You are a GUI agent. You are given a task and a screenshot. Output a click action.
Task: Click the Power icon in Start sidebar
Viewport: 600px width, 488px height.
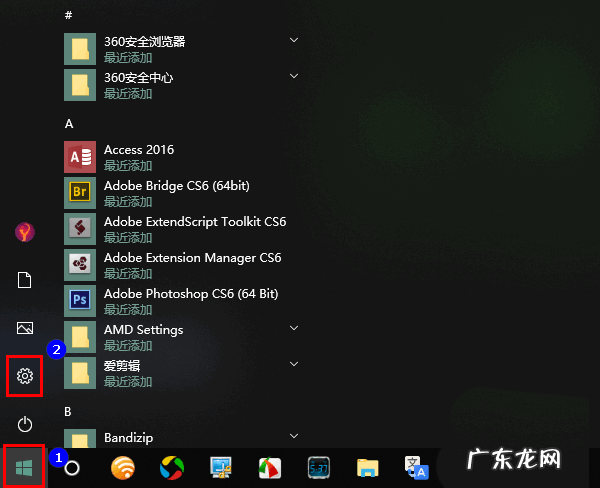pos(25,424)
